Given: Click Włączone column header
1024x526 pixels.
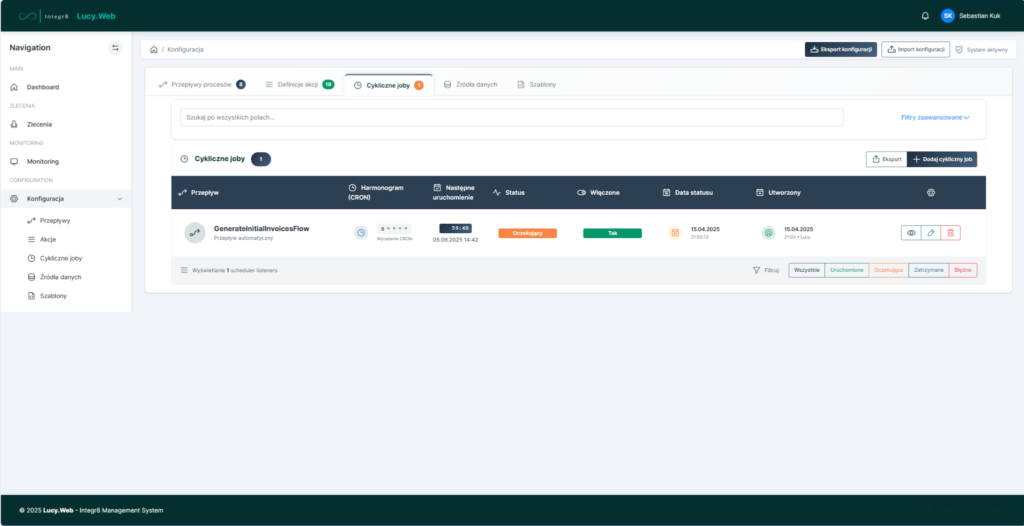Looking at the screenshot, I should [x=598, y=193].
